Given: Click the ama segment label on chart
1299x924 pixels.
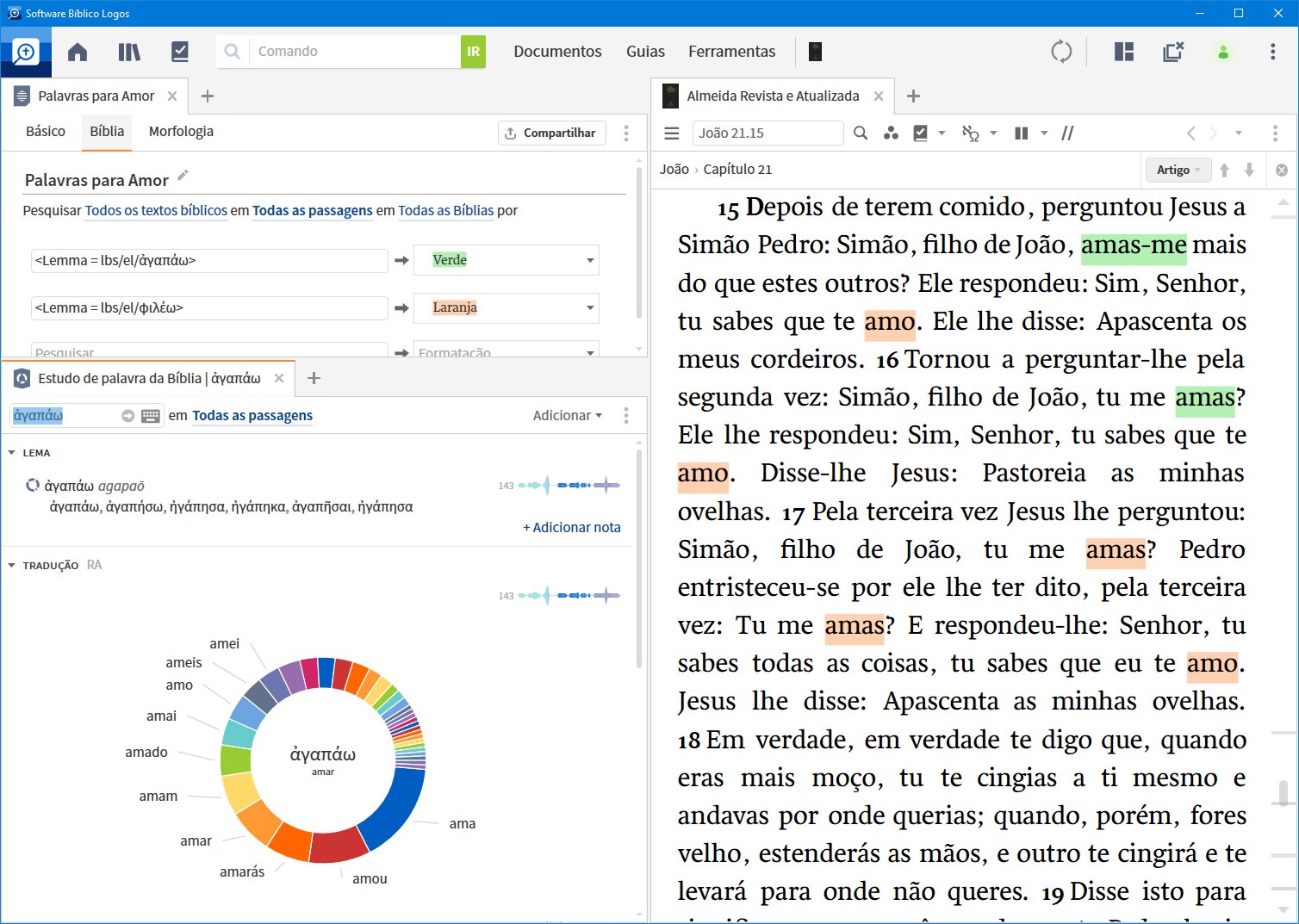Looking at the screenshot, I should [x=463, y=823].
